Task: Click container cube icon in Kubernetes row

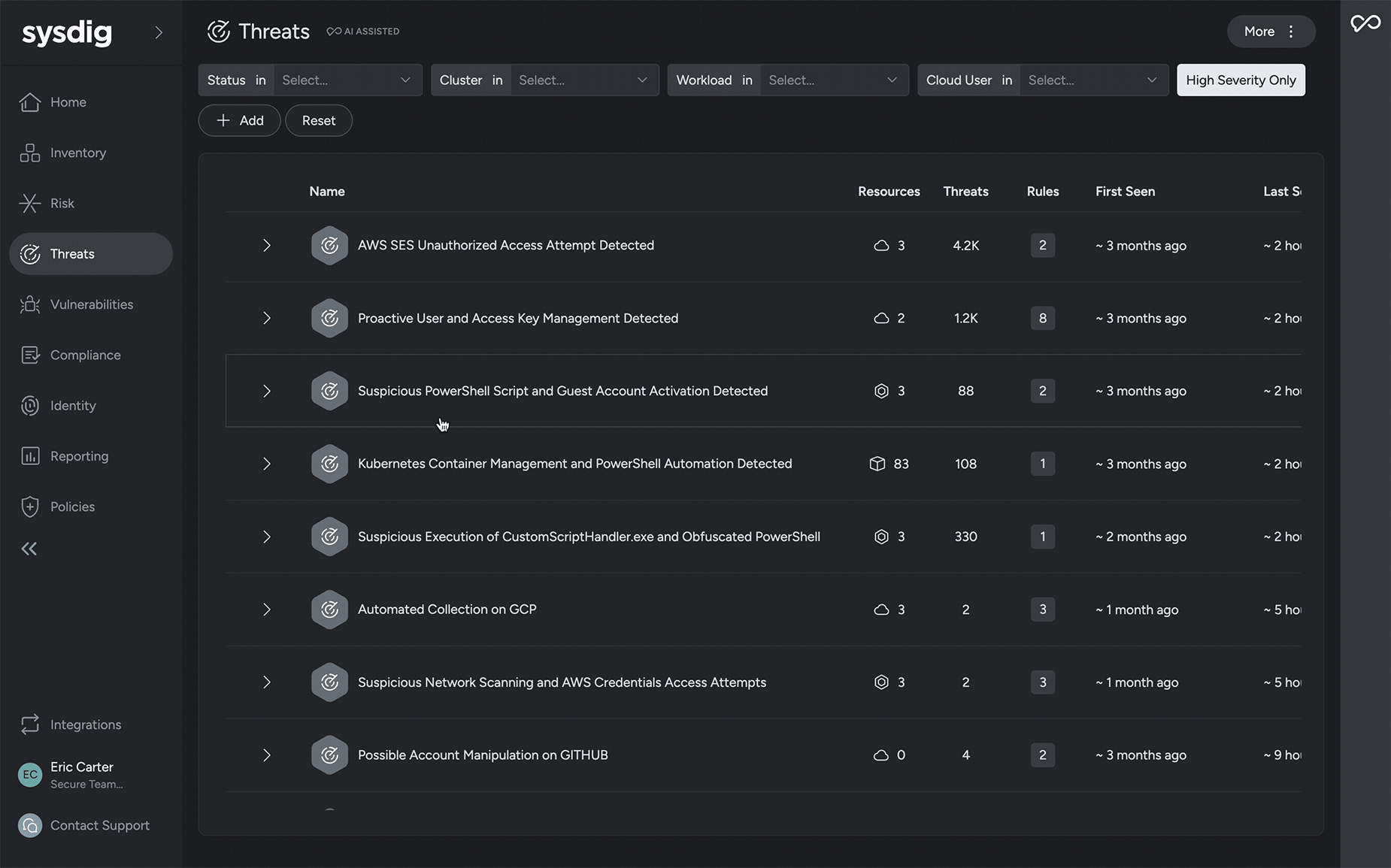Action: (x=877, y=464)
